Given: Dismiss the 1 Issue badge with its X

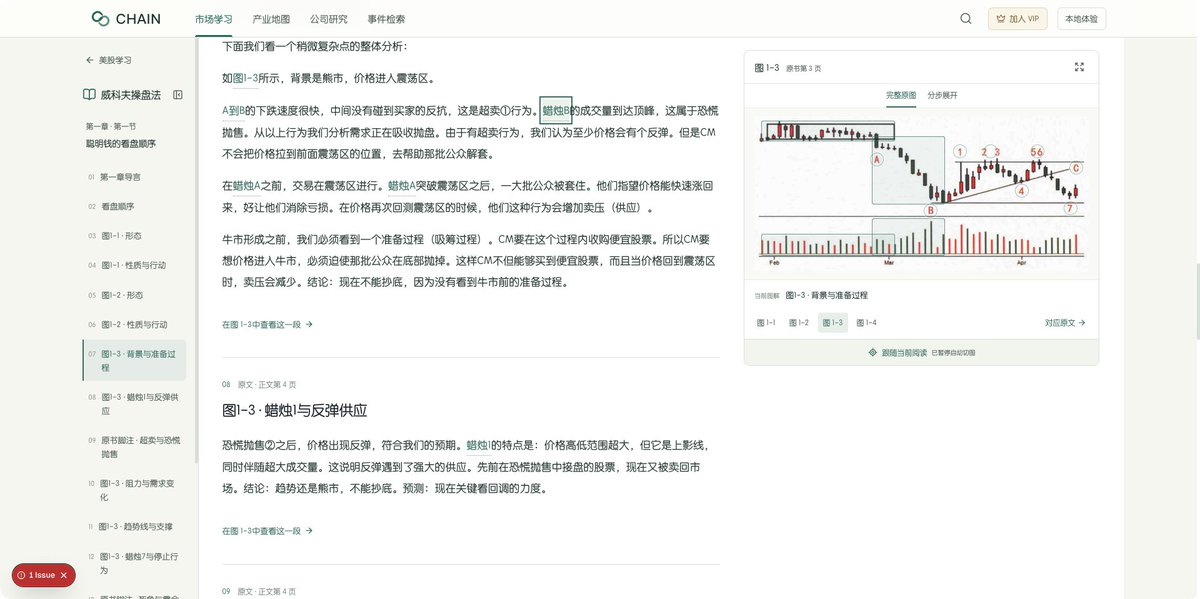Looking at the screenshot, I should (x=64, y=575).
